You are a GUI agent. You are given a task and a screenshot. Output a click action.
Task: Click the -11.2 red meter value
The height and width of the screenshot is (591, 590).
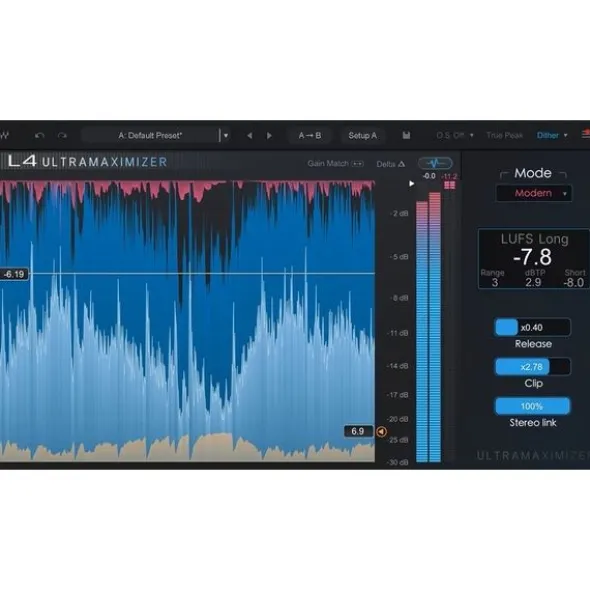coord(449,176)
